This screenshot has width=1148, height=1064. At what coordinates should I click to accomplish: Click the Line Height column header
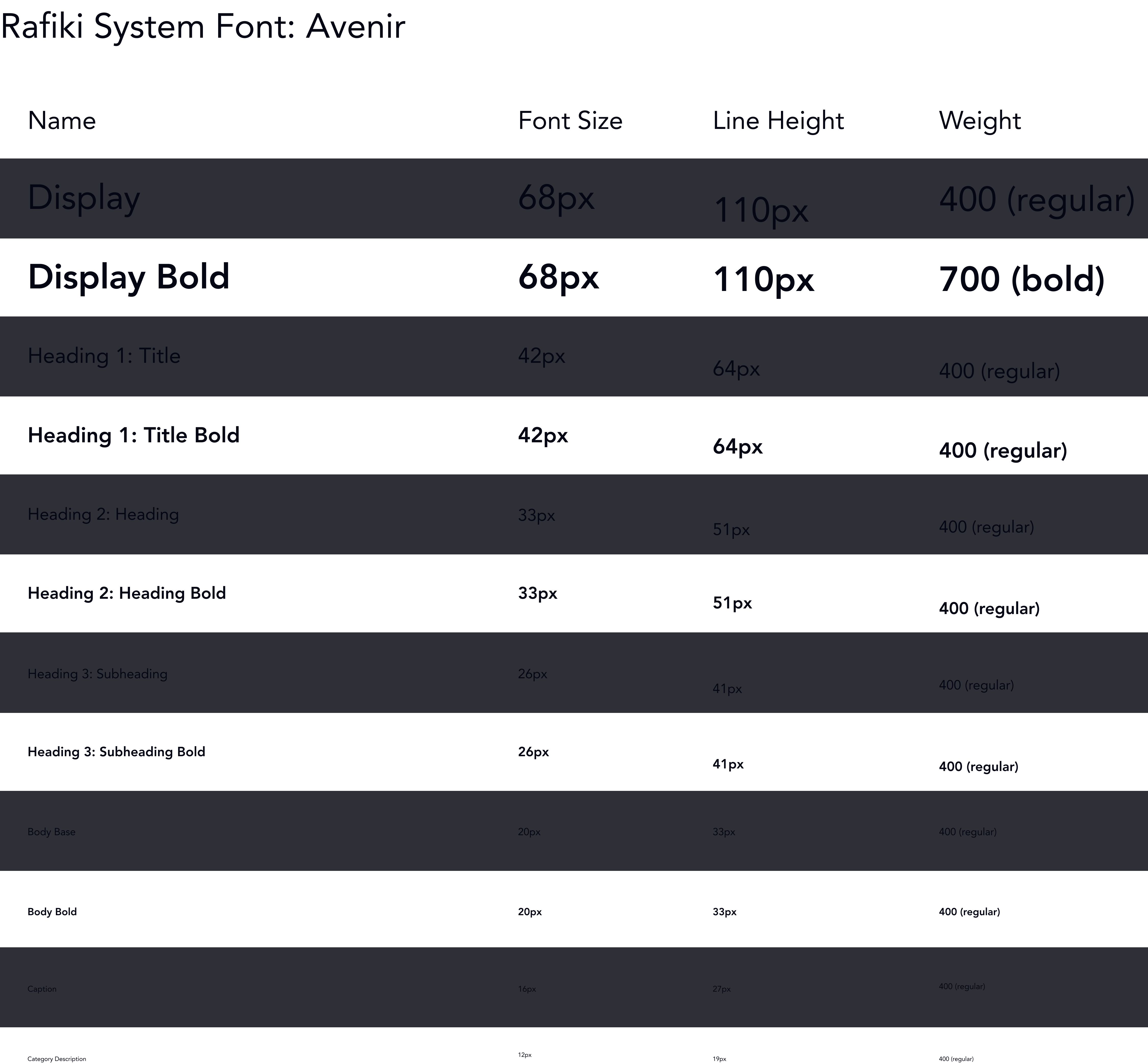click(x=778, y=121)
